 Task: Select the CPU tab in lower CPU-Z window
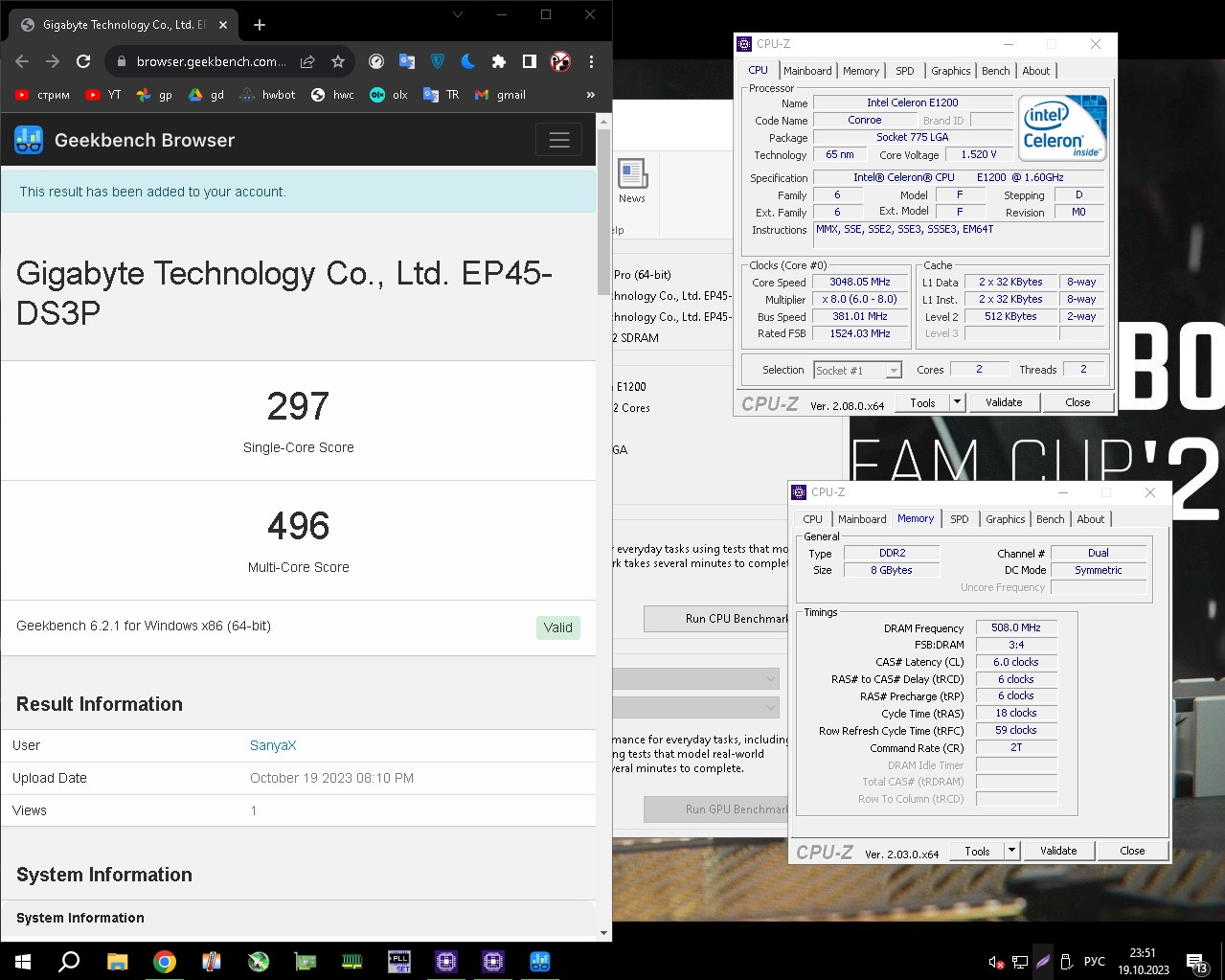(813, 519)
